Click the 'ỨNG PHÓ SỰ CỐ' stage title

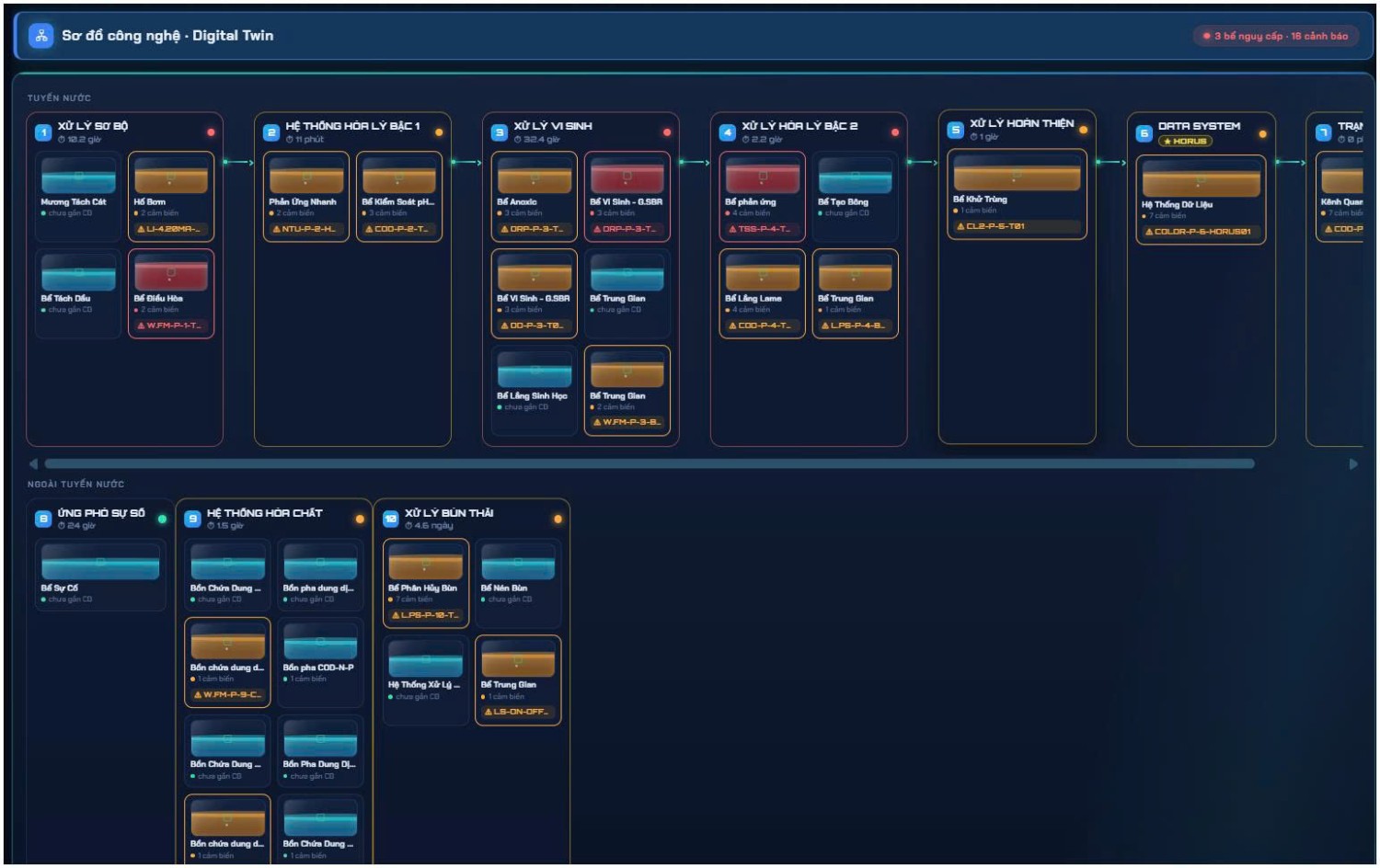pos(101,513)
